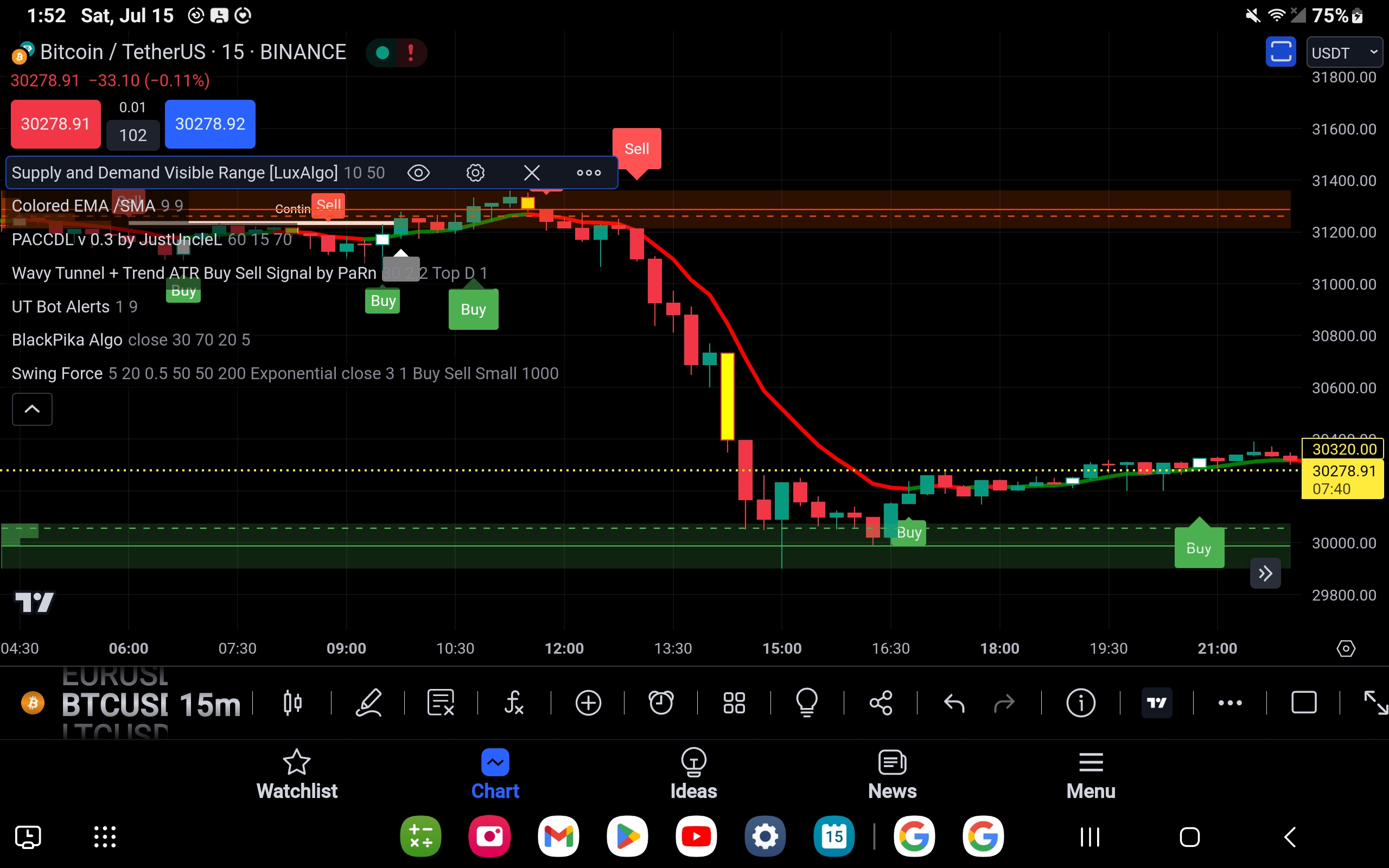Tap the add compare plus icon

(588, 703)
